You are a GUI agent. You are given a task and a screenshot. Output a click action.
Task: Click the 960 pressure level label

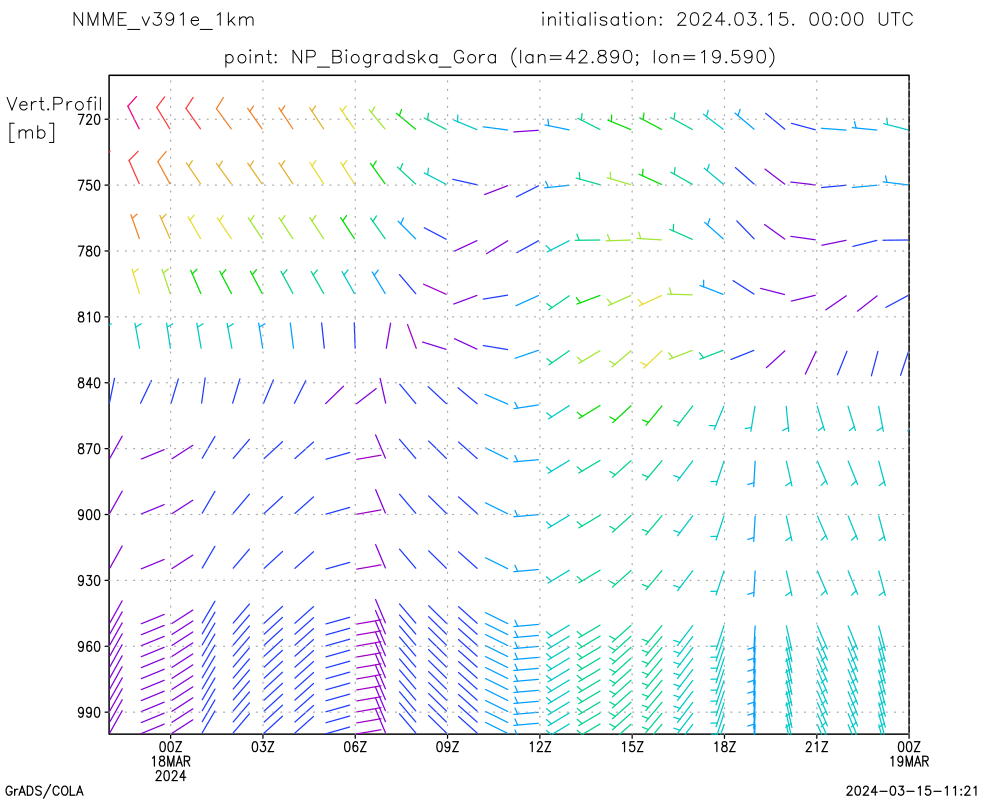[x=90, y=647]
